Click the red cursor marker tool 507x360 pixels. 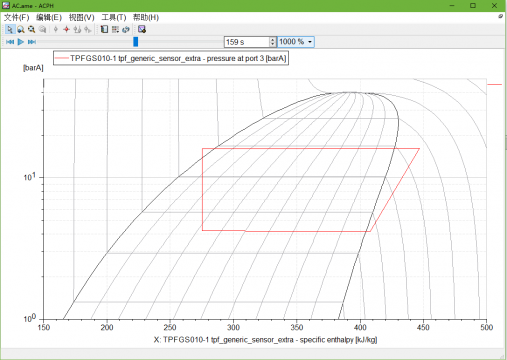[66, 29]
